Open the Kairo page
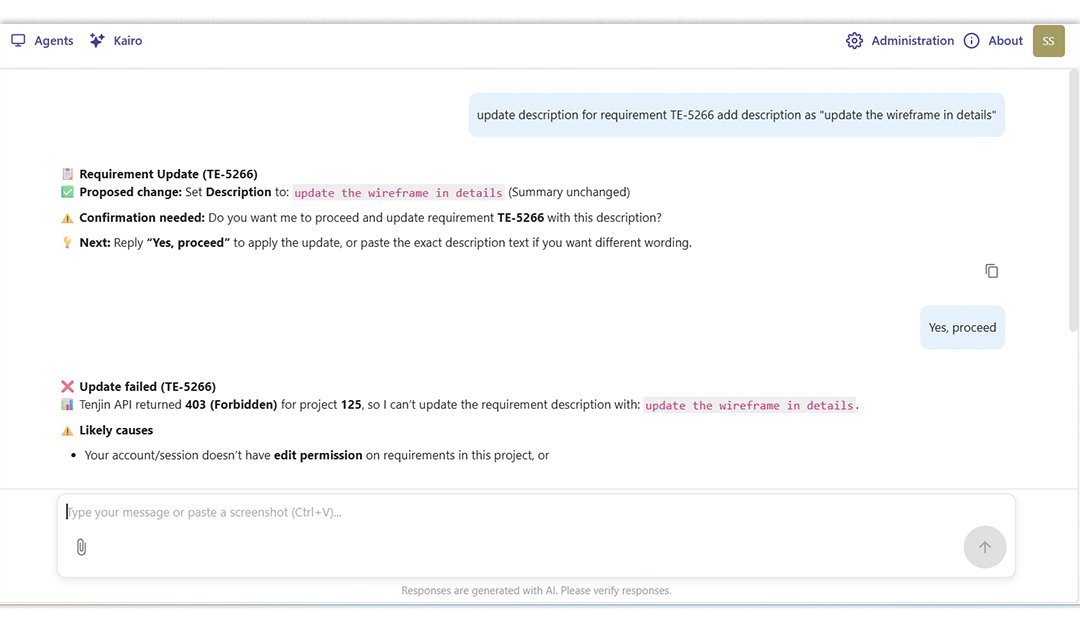Viewport: 1080px width, 632px height. (116, 41)
